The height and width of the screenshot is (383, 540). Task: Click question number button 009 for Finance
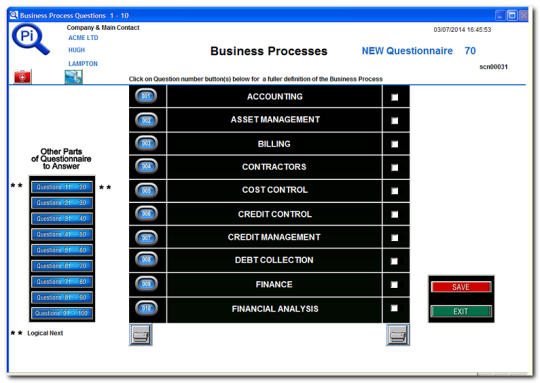[x=146, y=283]
